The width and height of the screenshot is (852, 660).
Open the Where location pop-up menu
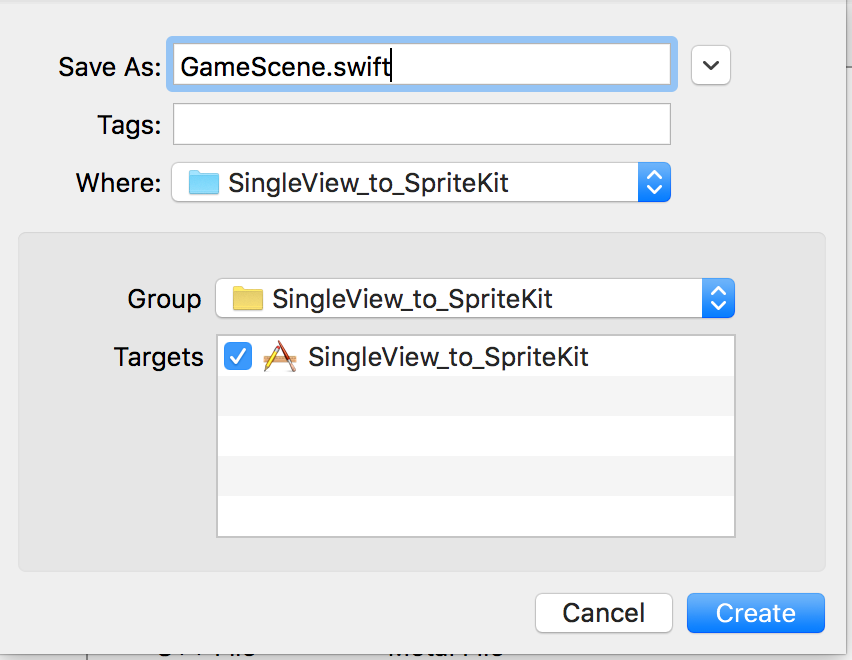tap(421, 182)
